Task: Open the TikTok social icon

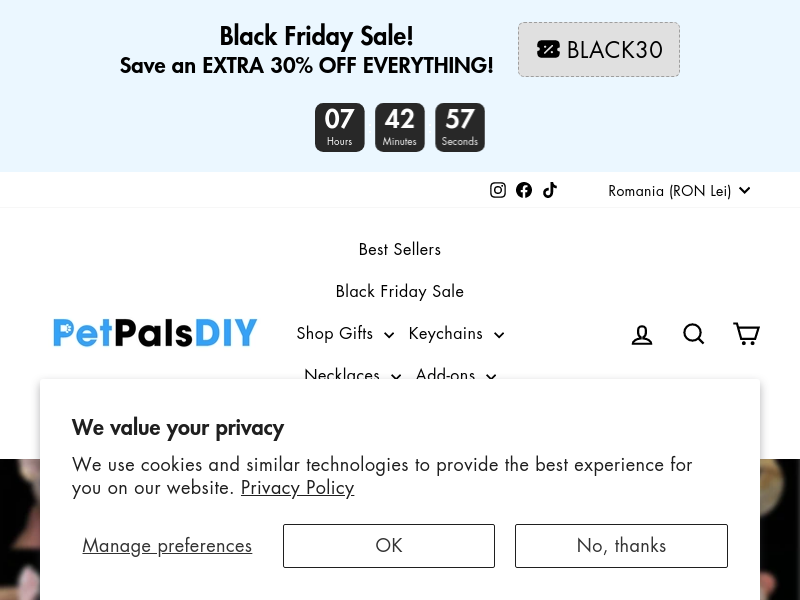Action: tap(549, 190)
